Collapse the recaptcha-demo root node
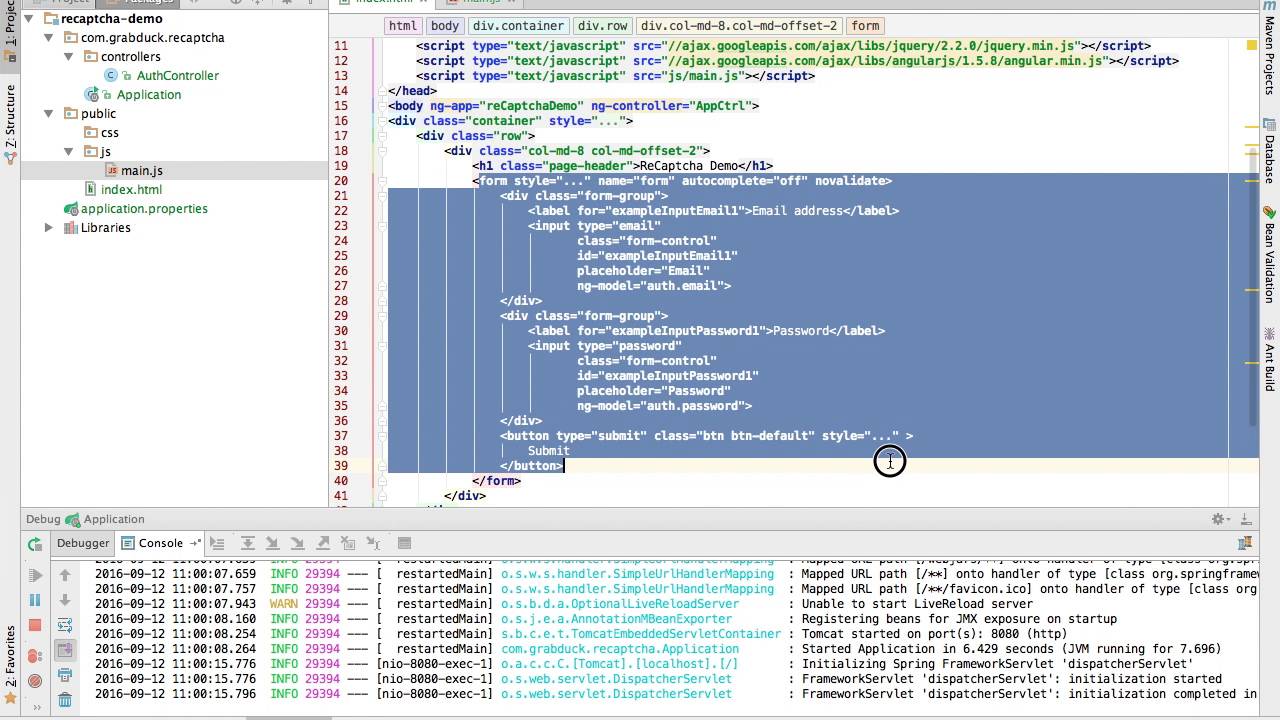The height and width of the screenshot is (720, 1280). tap(29, 18)
